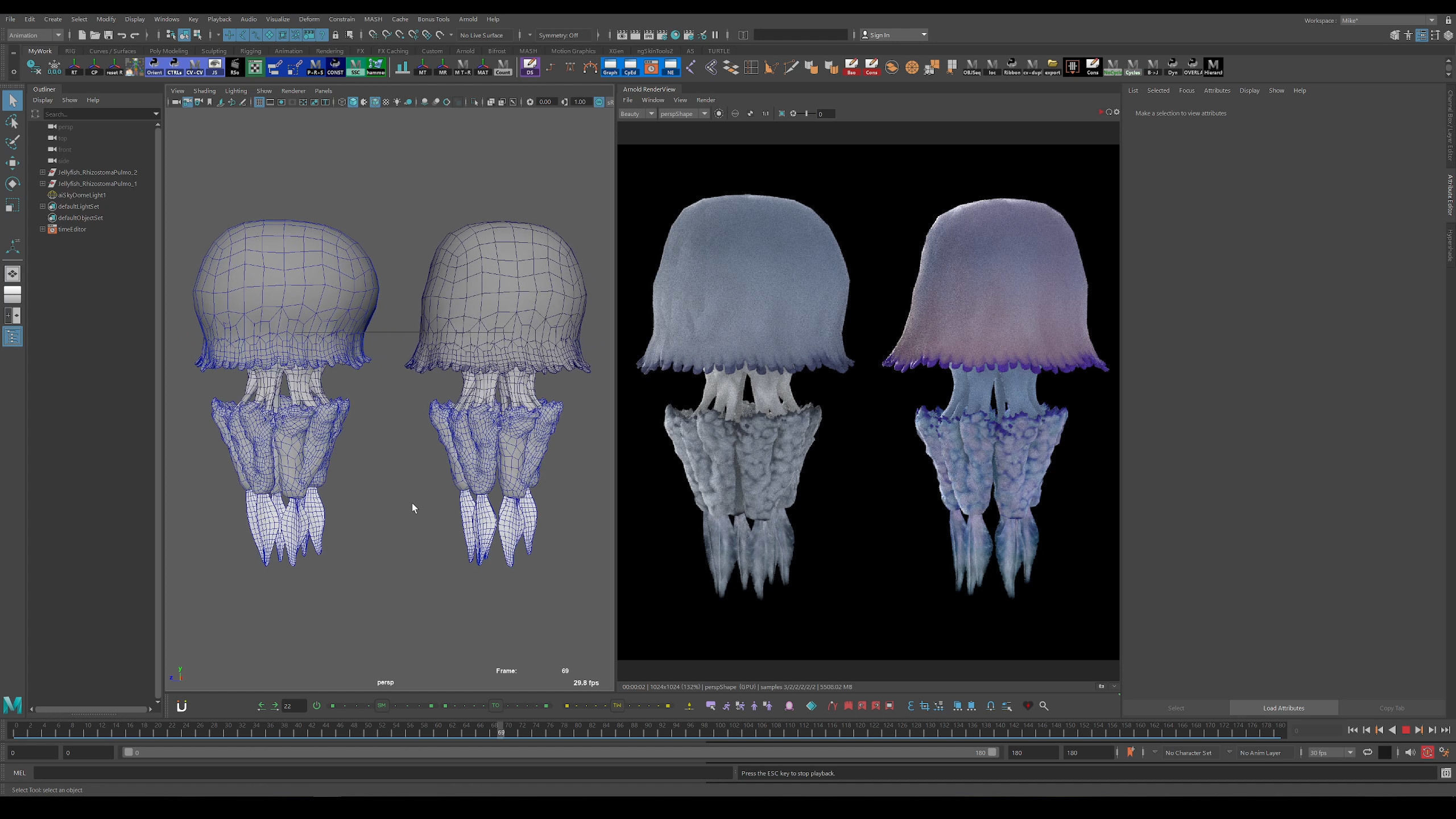
Task: Adjust the RenderView exposure slider
Action: click(x=806, y=114)
